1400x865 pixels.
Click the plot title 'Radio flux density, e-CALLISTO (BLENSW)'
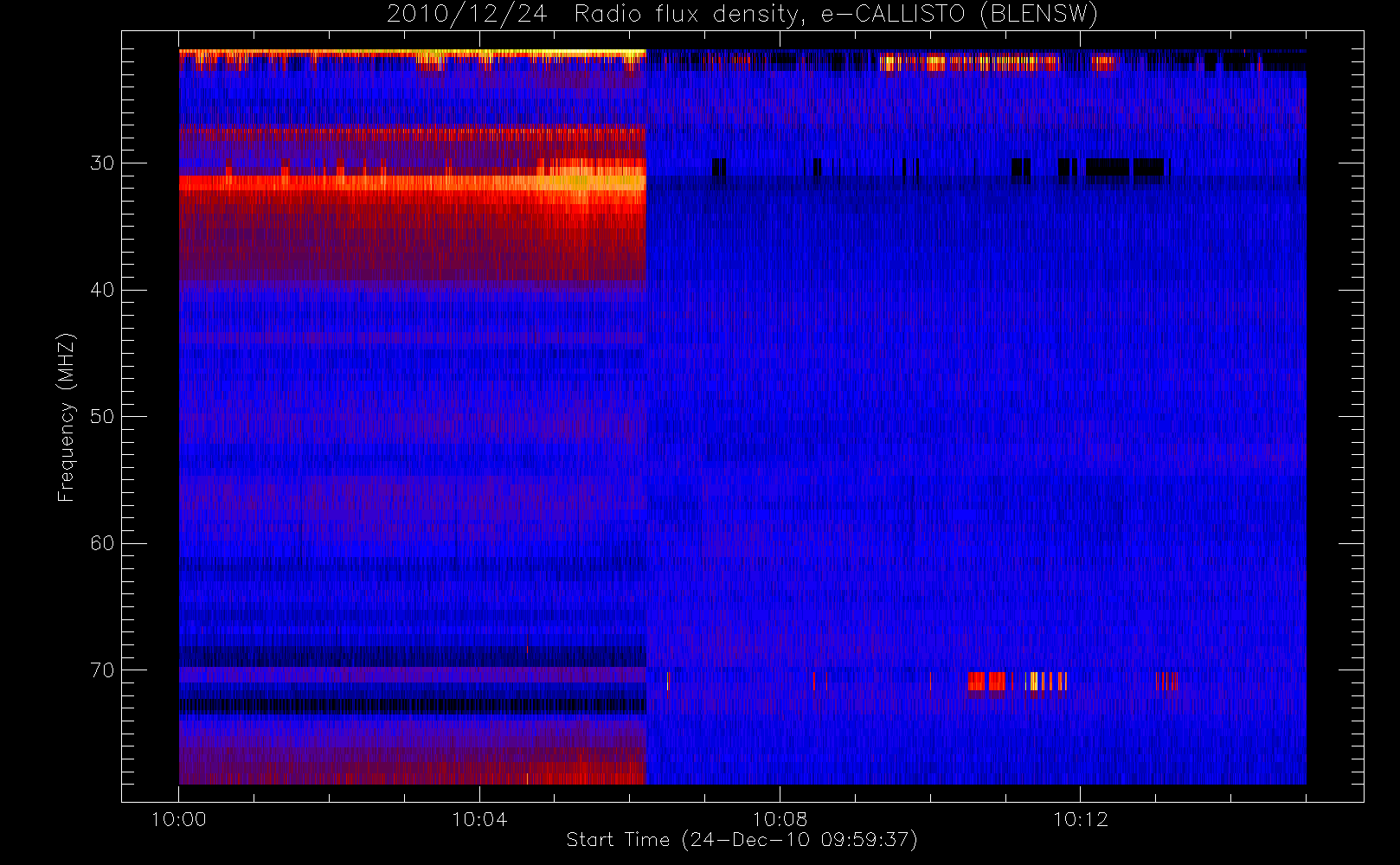(x=836, y=15)
